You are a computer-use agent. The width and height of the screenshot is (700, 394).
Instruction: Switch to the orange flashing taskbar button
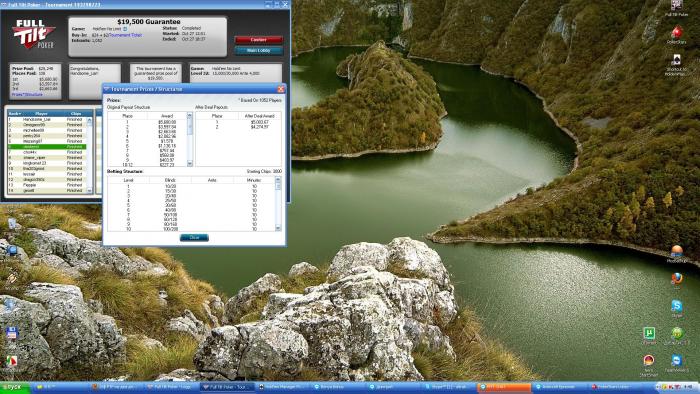[x=504, y=387]
